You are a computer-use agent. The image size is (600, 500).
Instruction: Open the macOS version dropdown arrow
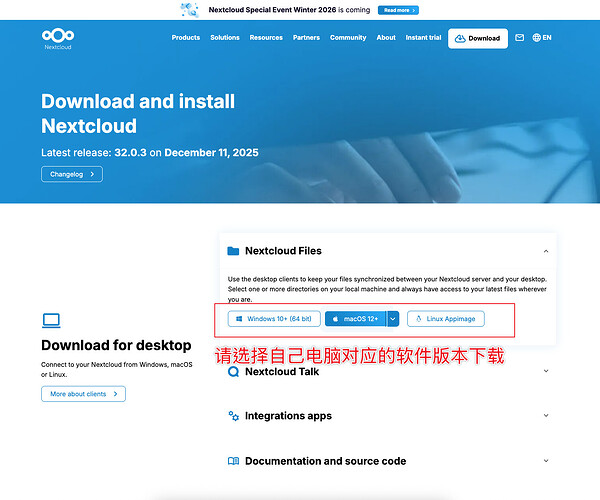[x=393, y=319]
